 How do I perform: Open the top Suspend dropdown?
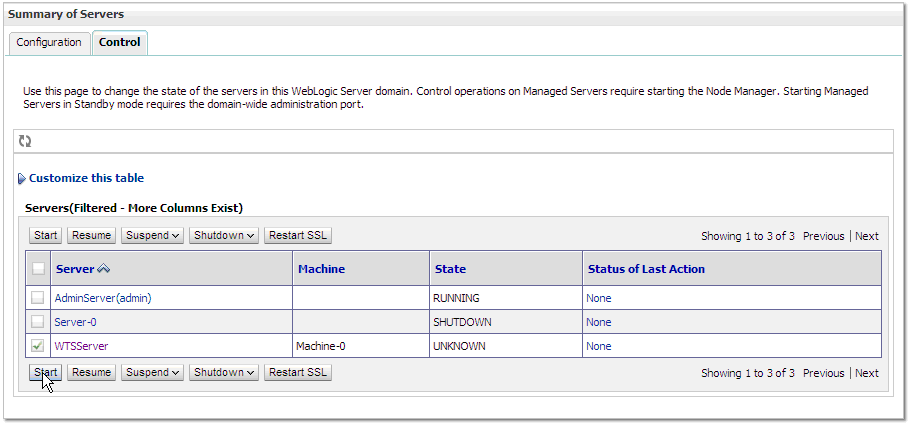pos(153,235)
